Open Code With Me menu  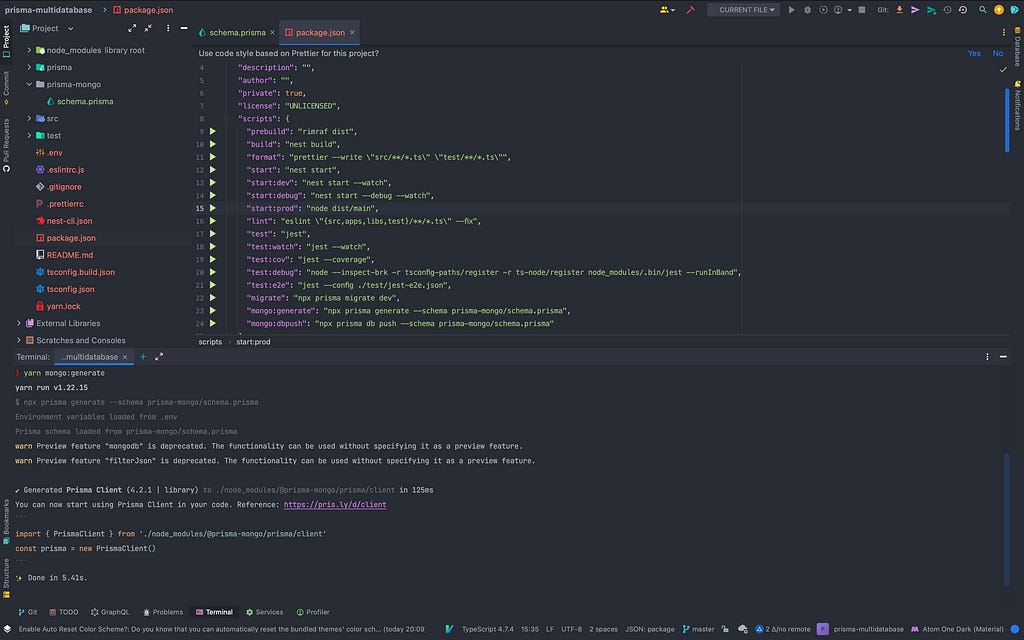coord(667,10)
